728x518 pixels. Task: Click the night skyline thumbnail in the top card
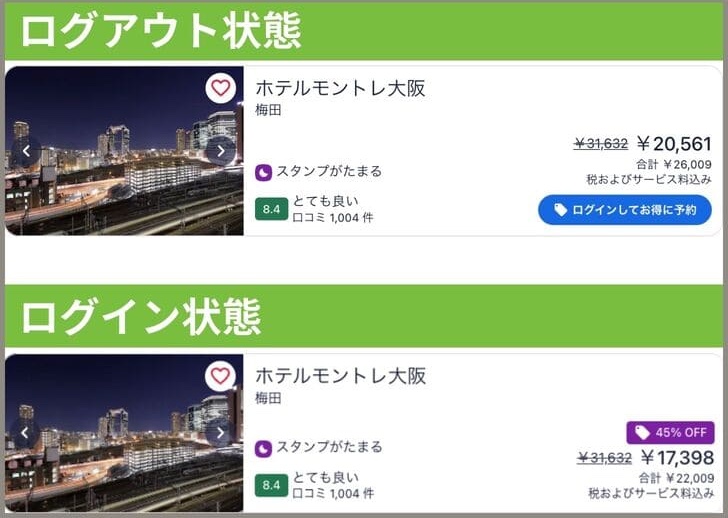pos(120,190)
